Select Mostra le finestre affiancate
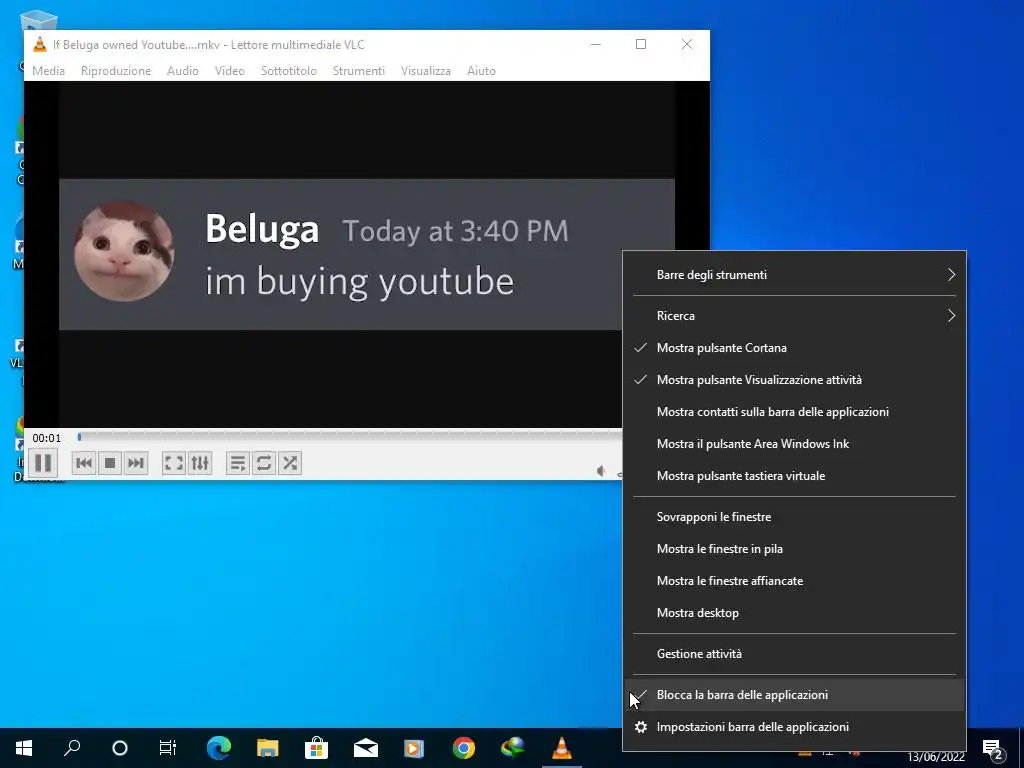 [794, 581]
